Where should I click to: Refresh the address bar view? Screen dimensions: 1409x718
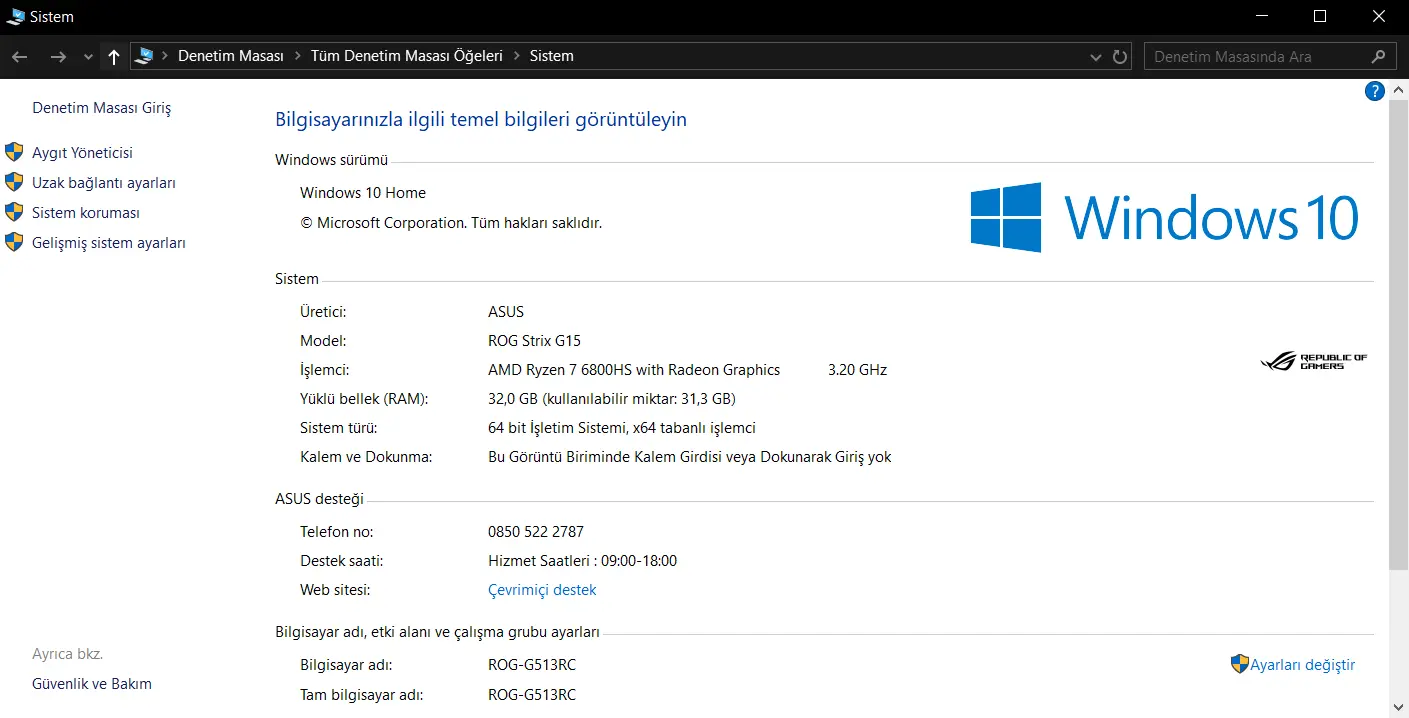(1121, 57)
